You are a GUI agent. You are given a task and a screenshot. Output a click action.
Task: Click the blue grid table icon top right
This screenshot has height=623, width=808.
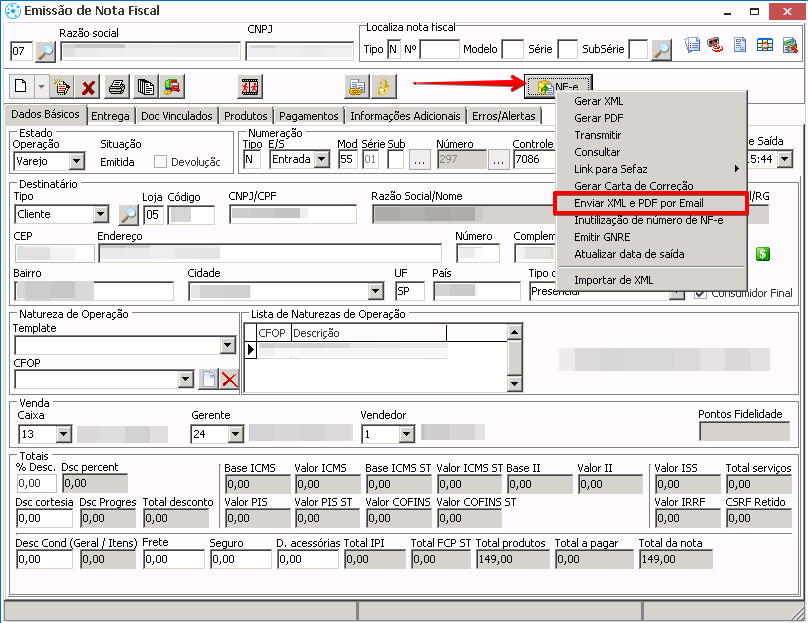765,45
